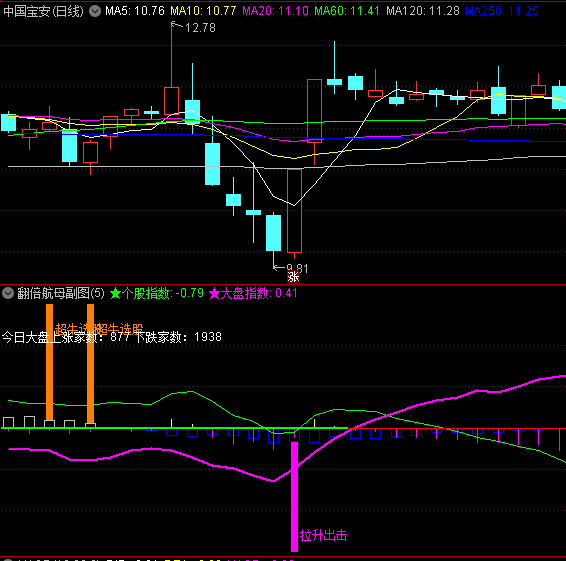Viewport: 566px width, 561px height.
Task: Expand the 翻倍航母副图 indicator dropdown arrow
Action: pyautogui.click(x=8, y=293)
